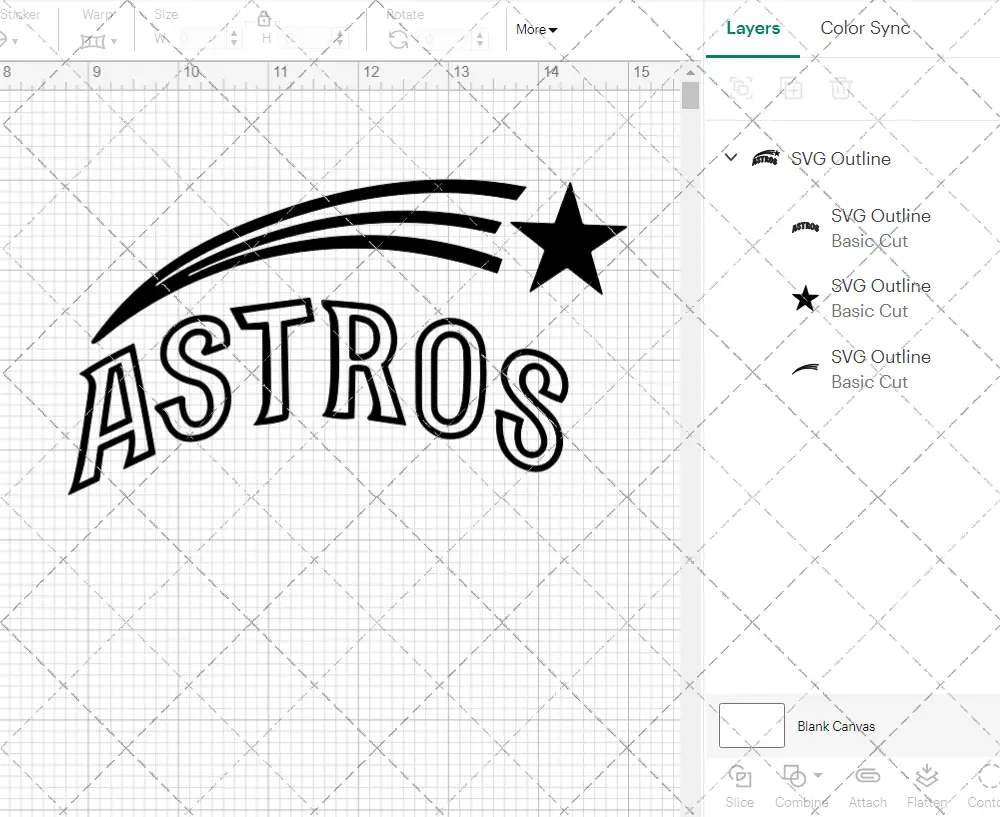Click the Attach tool

[x=867, y=786]
